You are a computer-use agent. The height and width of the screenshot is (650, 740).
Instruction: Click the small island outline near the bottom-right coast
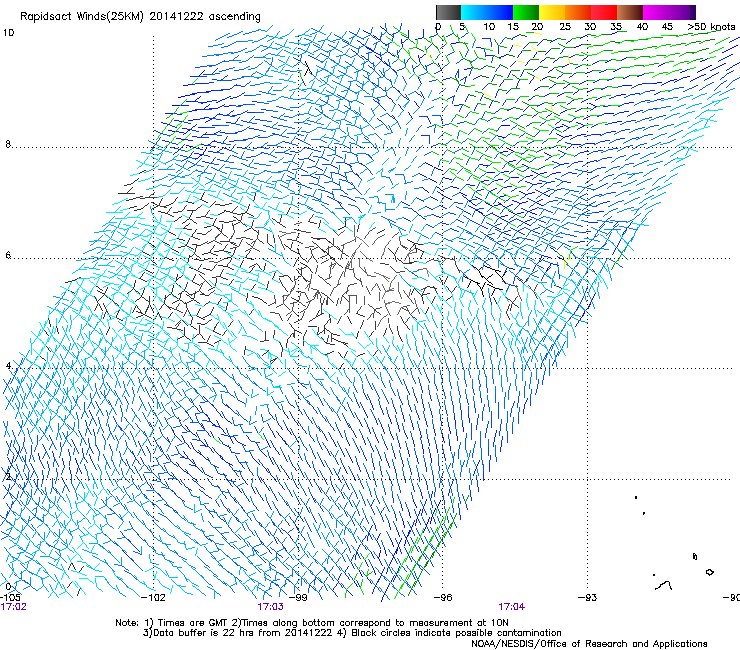click(709, 572)
